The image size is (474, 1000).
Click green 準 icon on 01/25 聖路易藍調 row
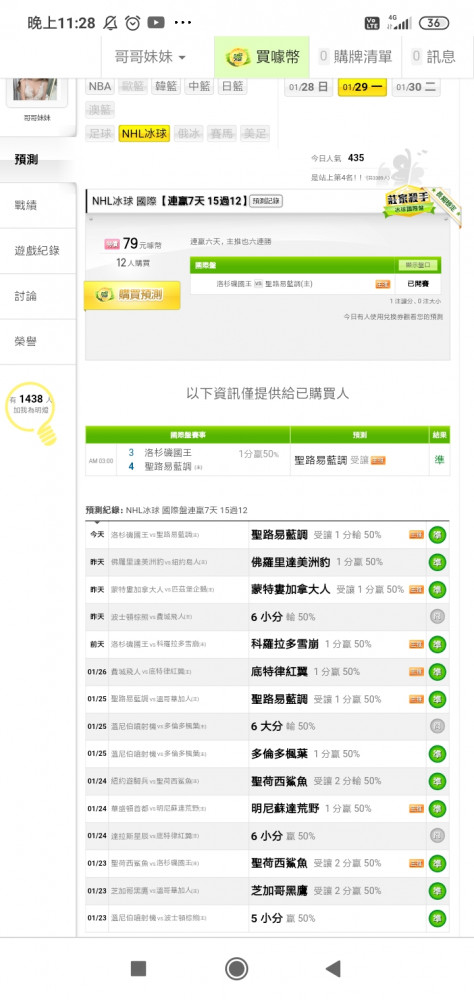438,700
